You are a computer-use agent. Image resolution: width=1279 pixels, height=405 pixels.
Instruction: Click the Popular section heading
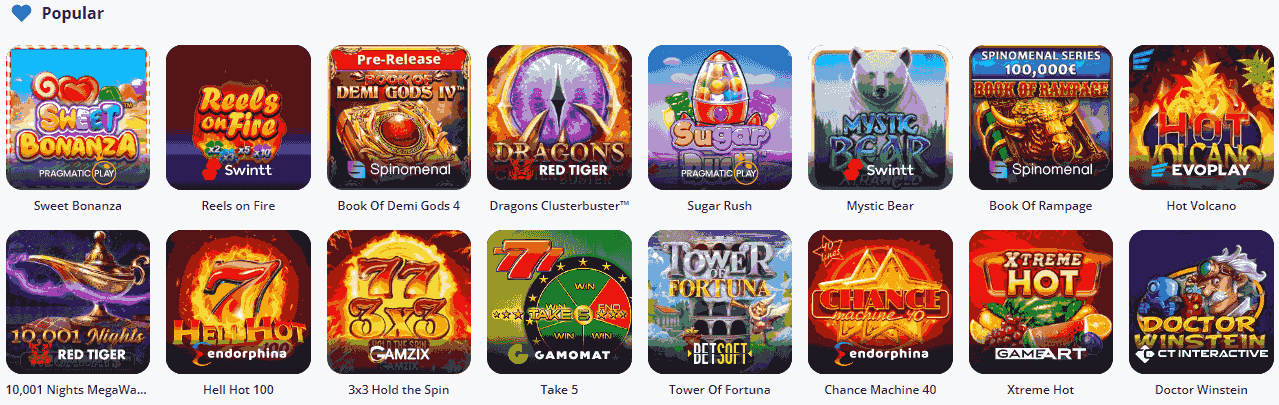point(72,14)
